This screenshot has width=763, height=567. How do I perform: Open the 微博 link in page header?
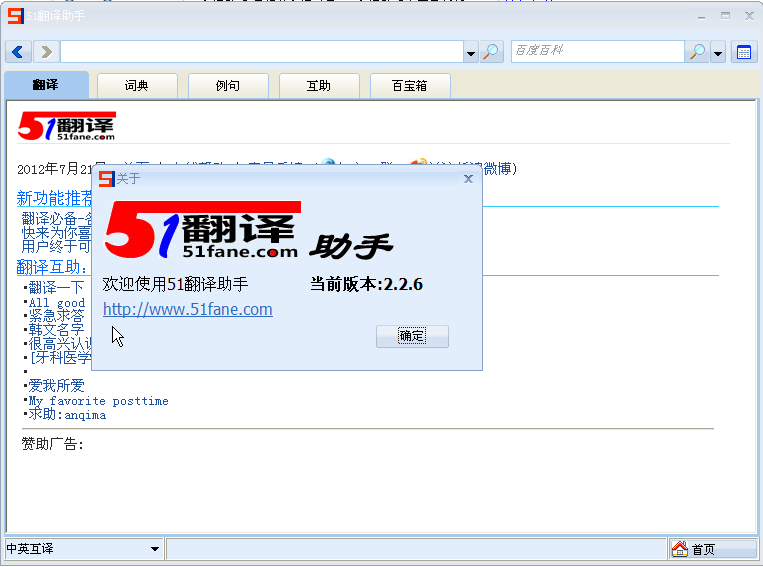pos(498,169)
